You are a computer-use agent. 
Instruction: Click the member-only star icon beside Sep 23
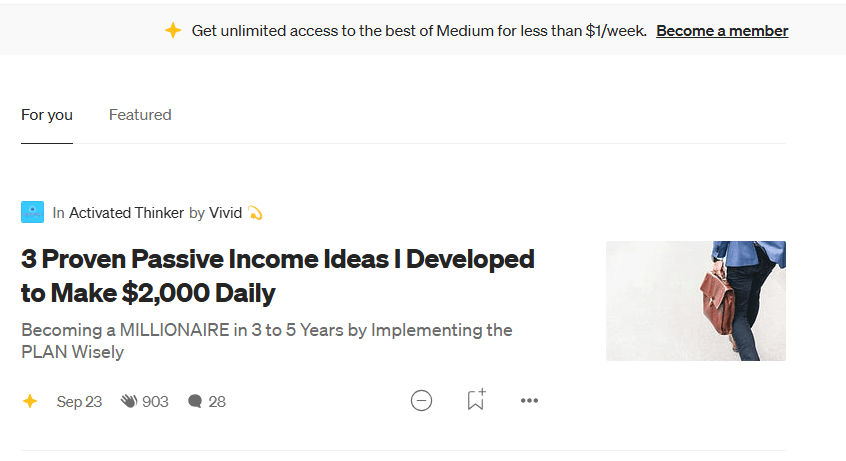coord(30,402)
